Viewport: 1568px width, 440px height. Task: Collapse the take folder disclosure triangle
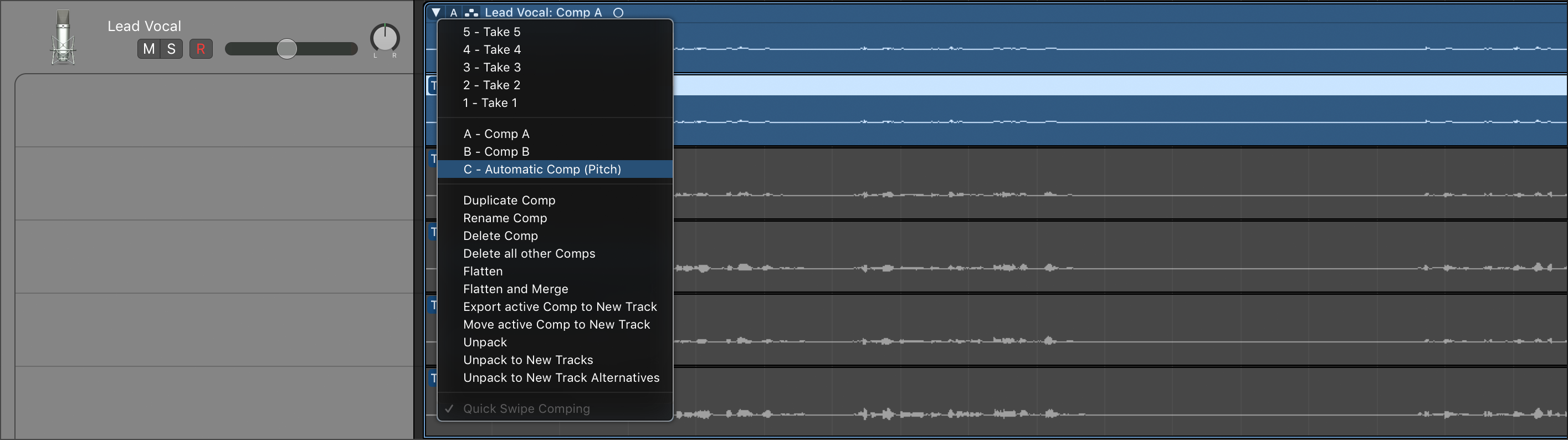tap(436, 12)
